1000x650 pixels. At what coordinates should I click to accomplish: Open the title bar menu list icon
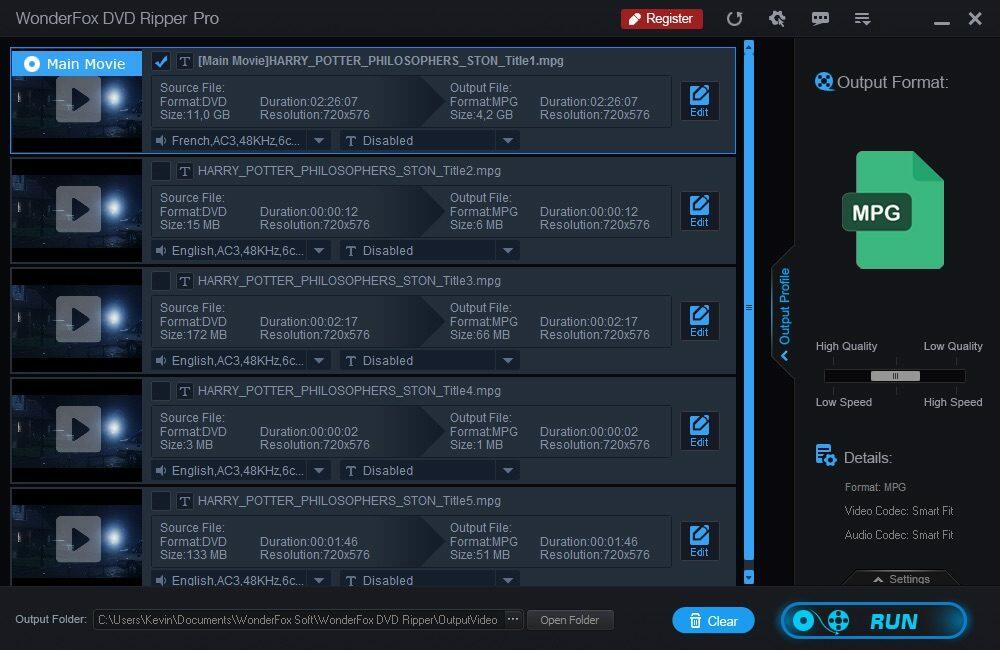[x=862, y=19]
